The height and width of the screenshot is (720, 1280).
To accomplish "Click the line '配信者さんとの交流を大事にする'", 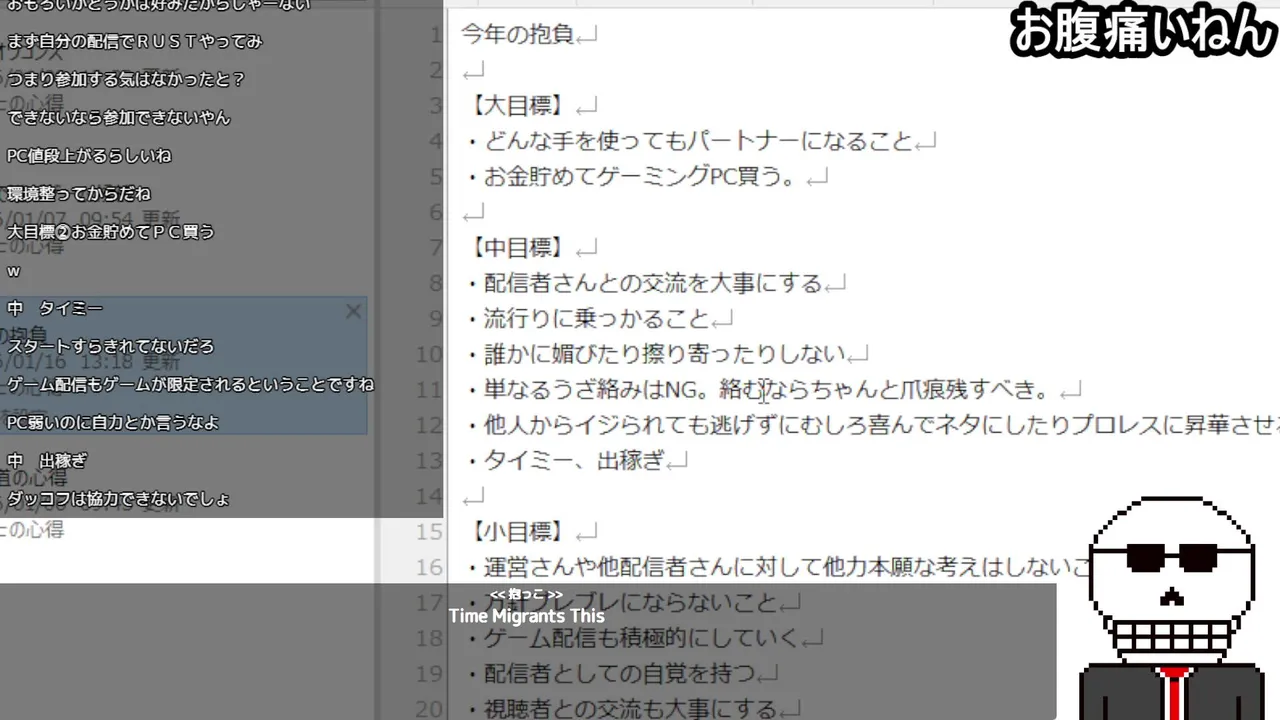I will (x=643, y=283).
